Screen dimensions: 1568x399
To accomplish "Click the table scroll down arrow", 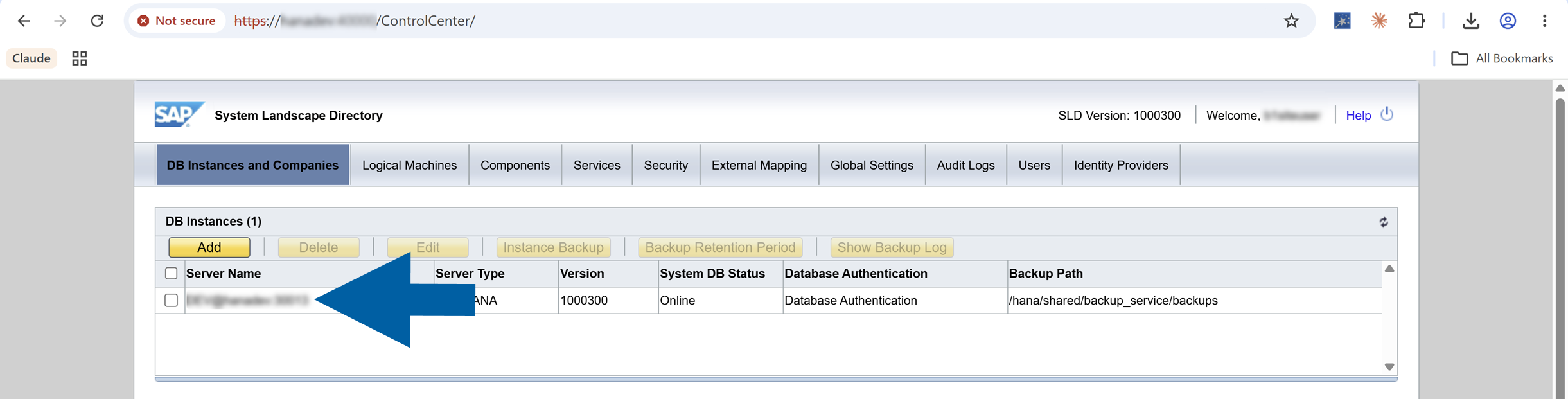I will point(1389,367).
